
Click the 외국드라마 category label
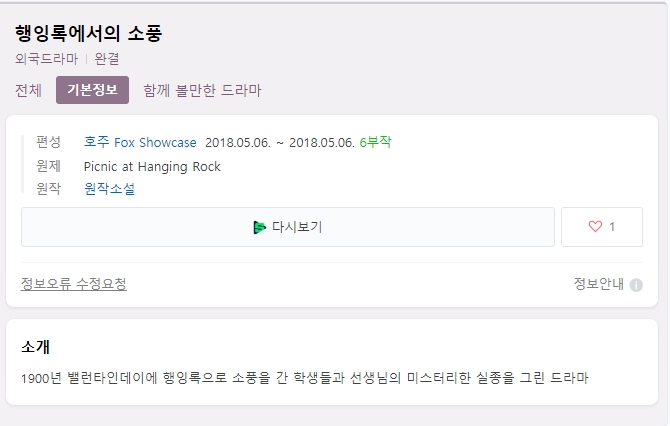click(47, 59)
